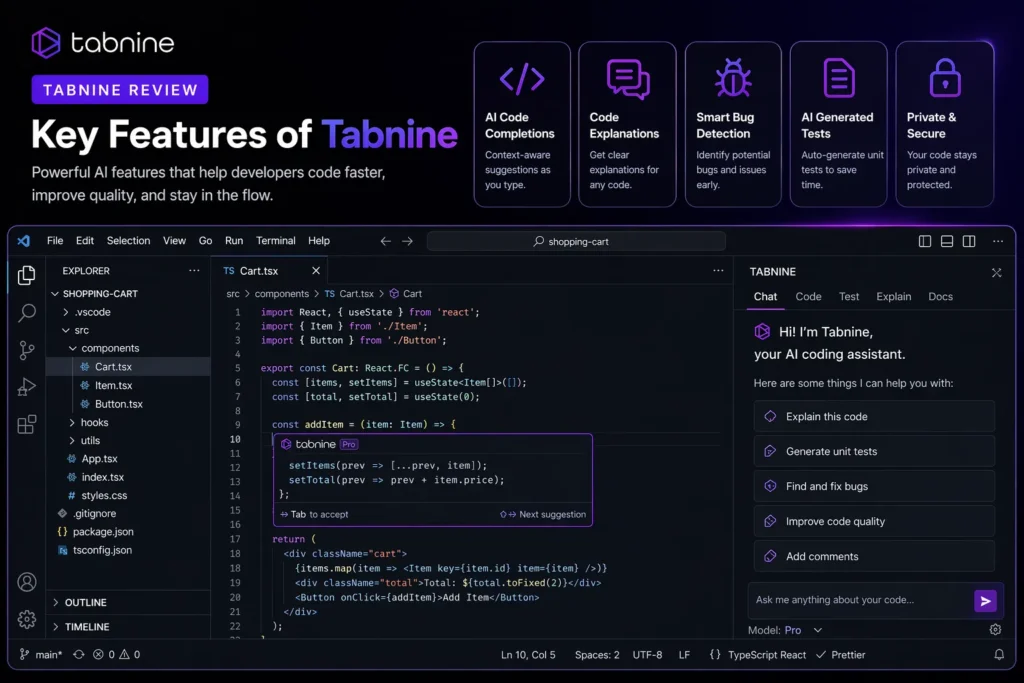Image resolution: width=1024 pixels, height=683 pixels.
Task: Switch to Tabnine Test tab
Action: click(x=848, y=296)
